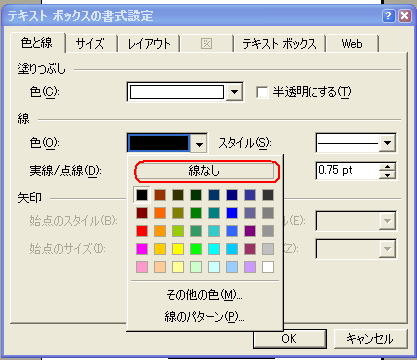The image size is (417, 360).
Task: Select the pure blue color swatch
Action: click(232, 213)
